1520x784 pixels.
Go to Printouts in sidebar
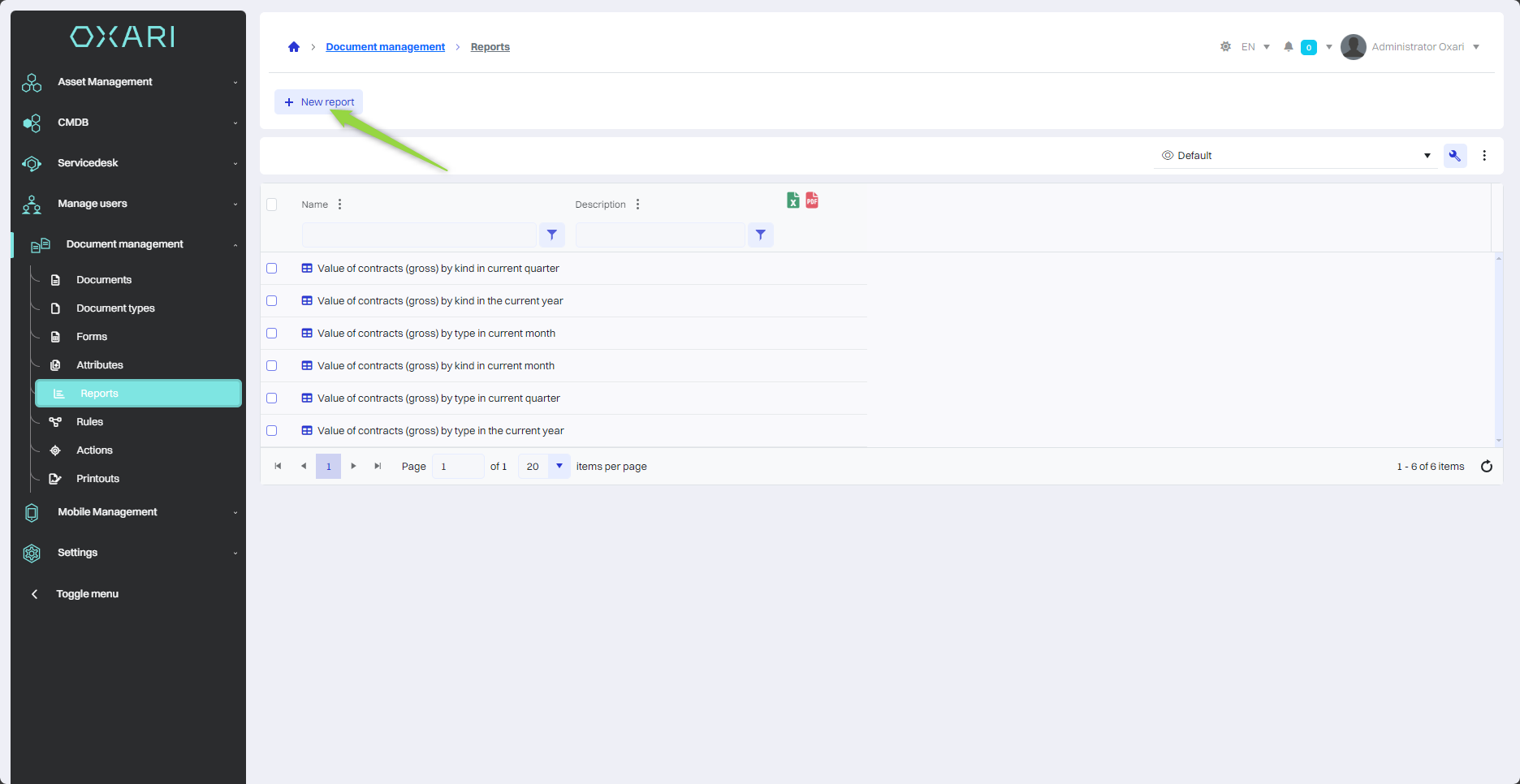point(97,479)
